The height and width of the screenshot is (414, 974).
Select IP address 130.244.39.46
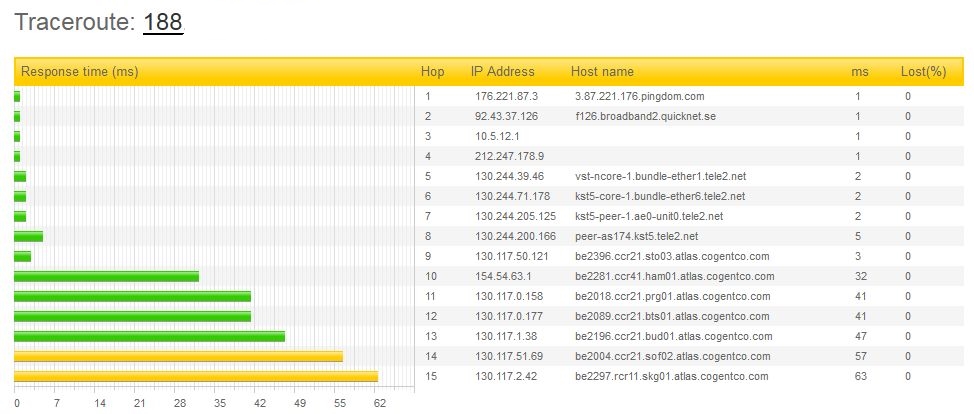click(509, 176)
